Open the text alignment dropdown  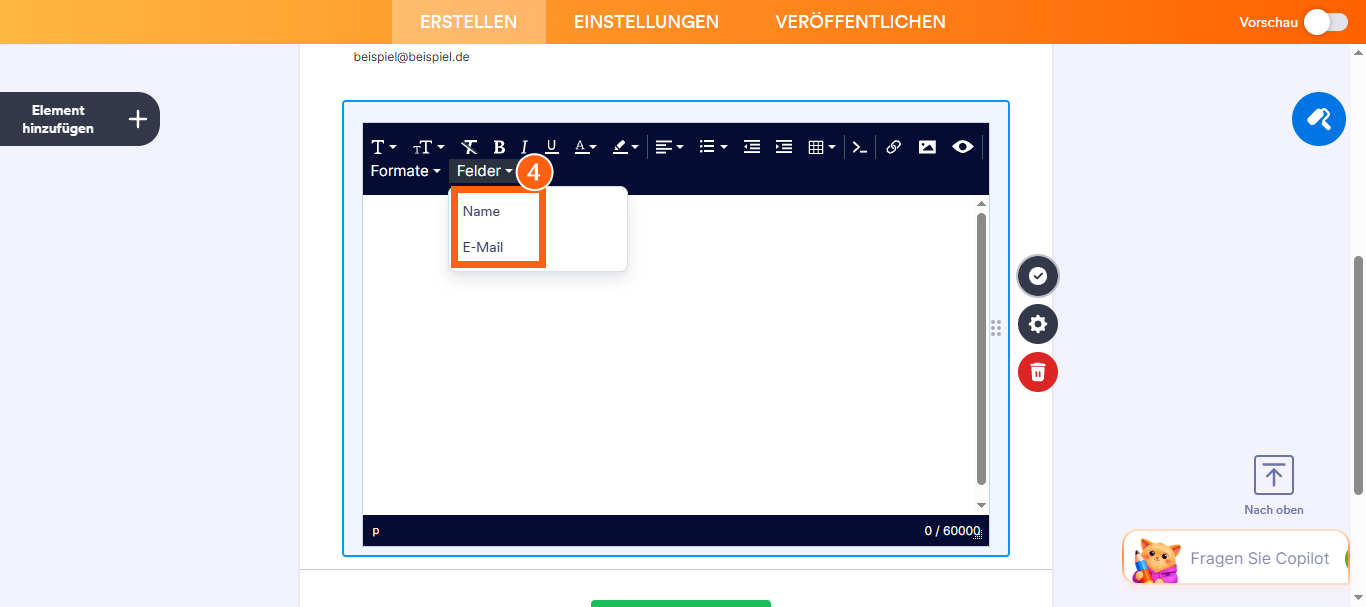coord(669,147)
